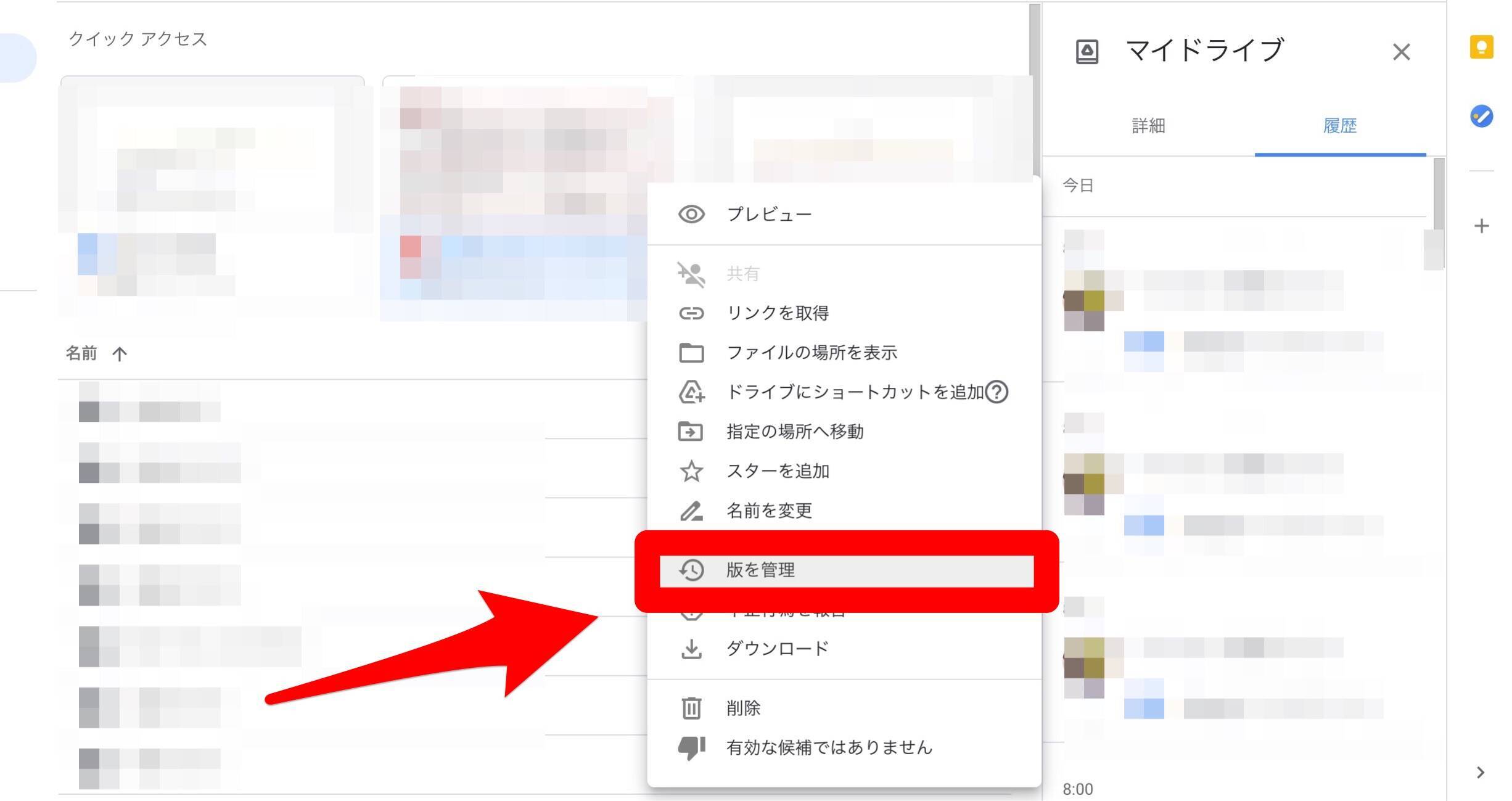Click the thumbs-down icon for 有効な候補ではありません
This screenshot has height=801, width=1512.
[691, 747]
